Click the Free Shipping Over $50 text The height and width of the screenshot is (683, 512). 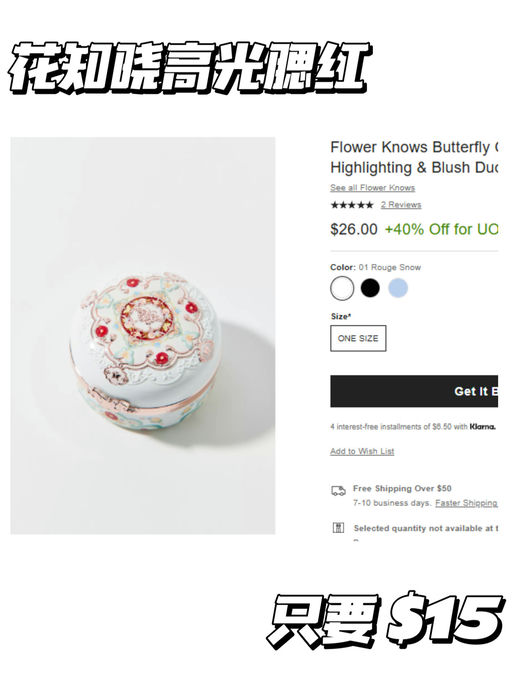click(x=402, y=488)
